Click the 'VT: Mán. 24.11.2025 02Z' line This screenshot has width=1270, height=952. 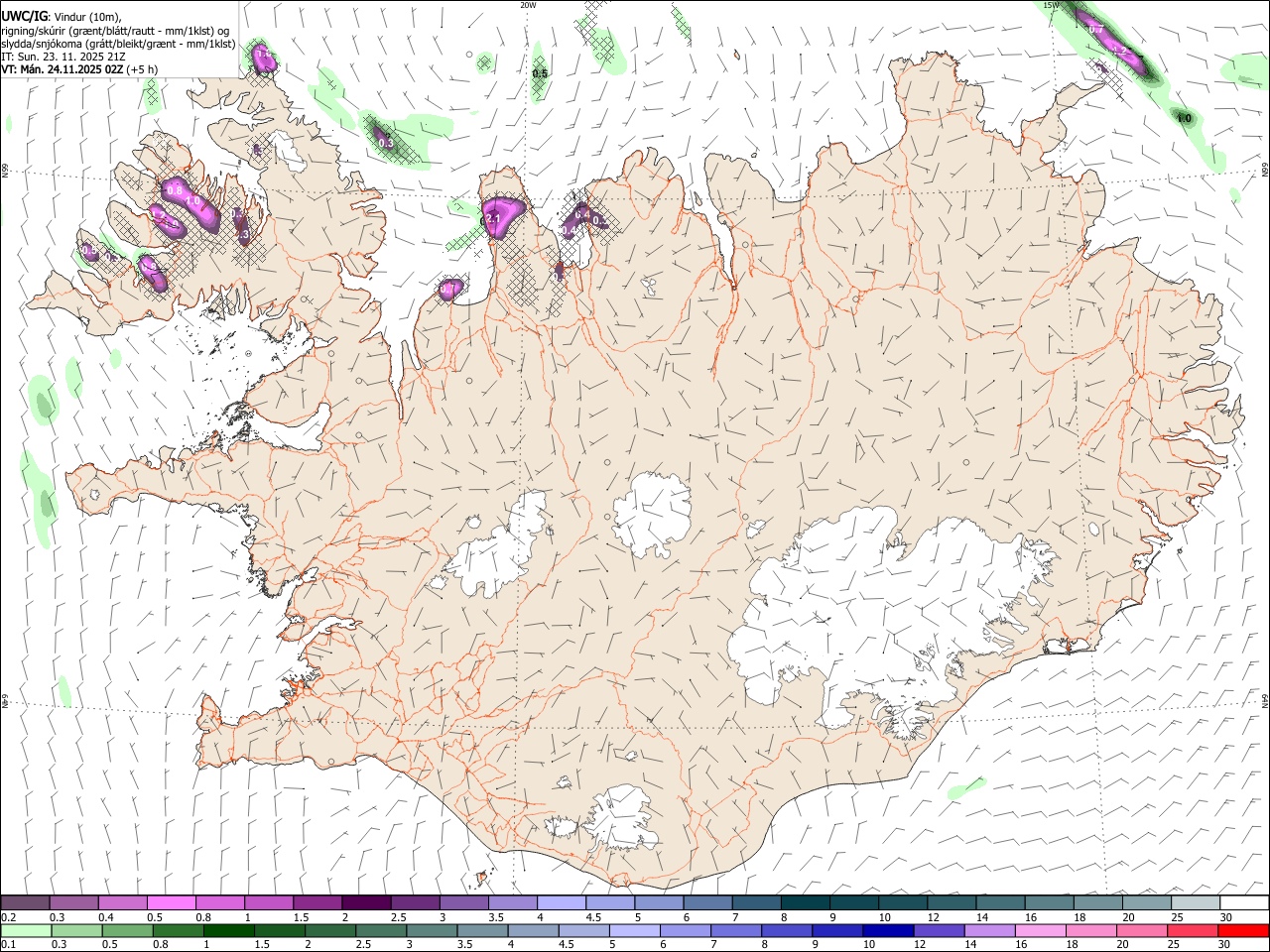(x=79, y=69)
